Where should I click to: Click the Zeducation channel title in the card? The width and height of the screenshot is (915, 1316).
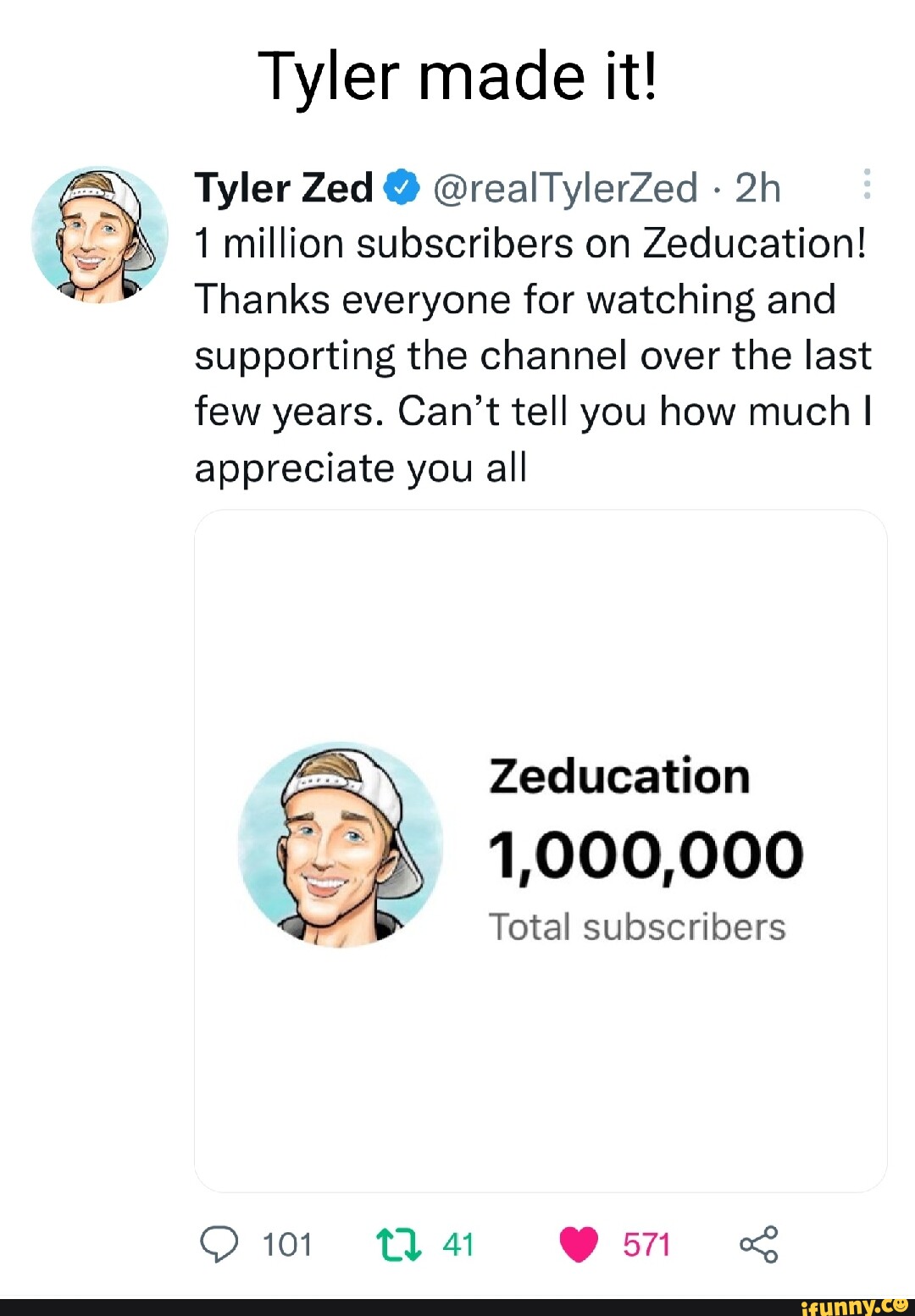619,776
